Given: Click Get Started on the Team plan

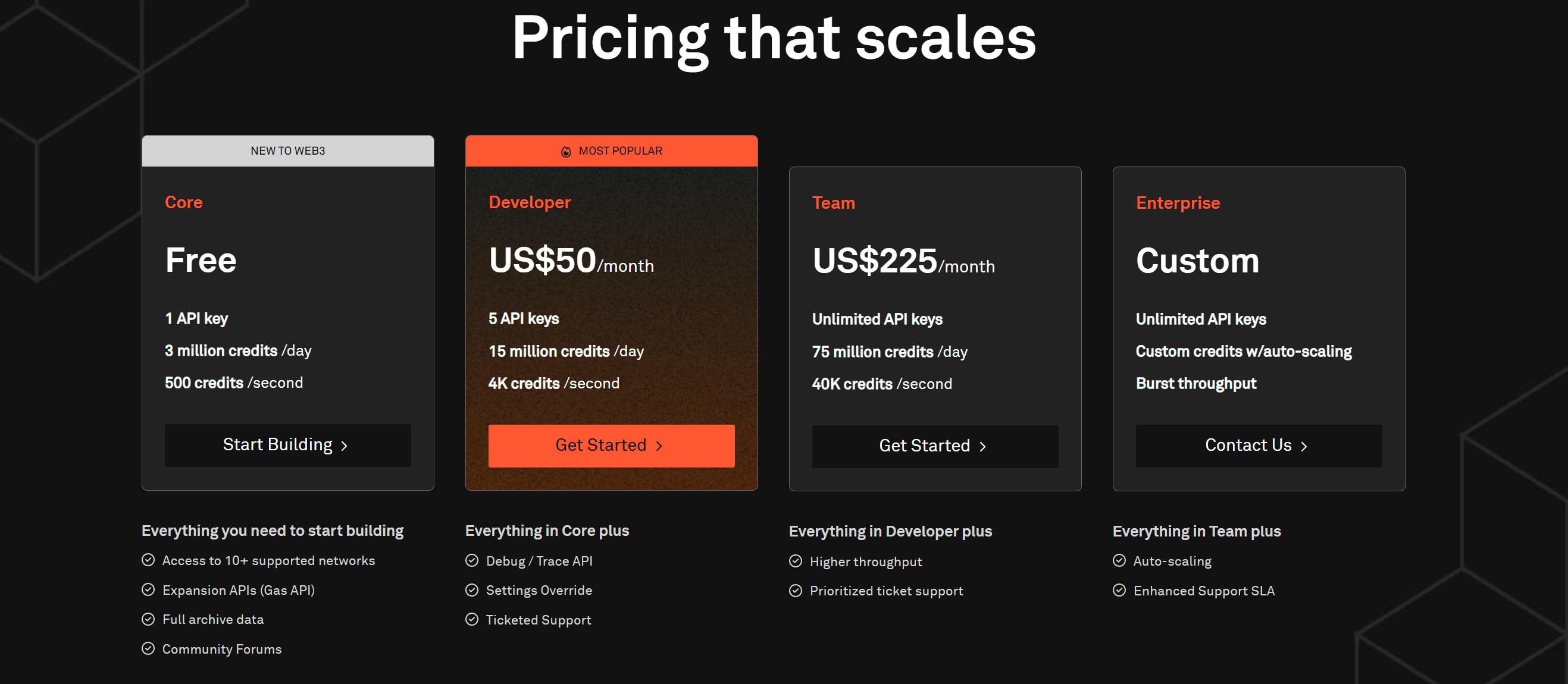Looking at the screenshot, I should (x=935, y=445).
